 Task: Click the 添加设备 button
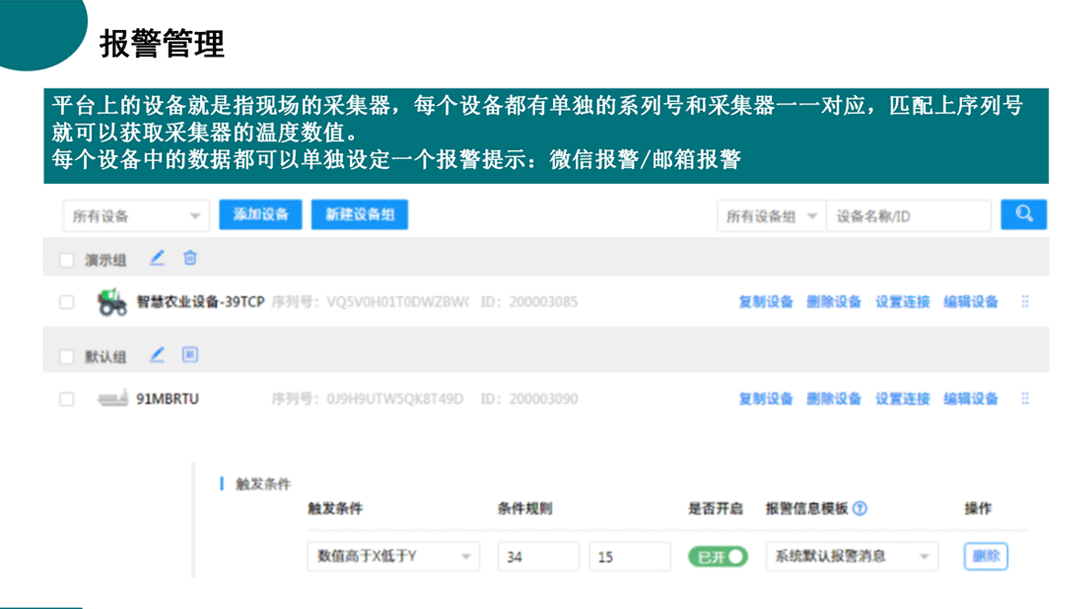[260, 215]
